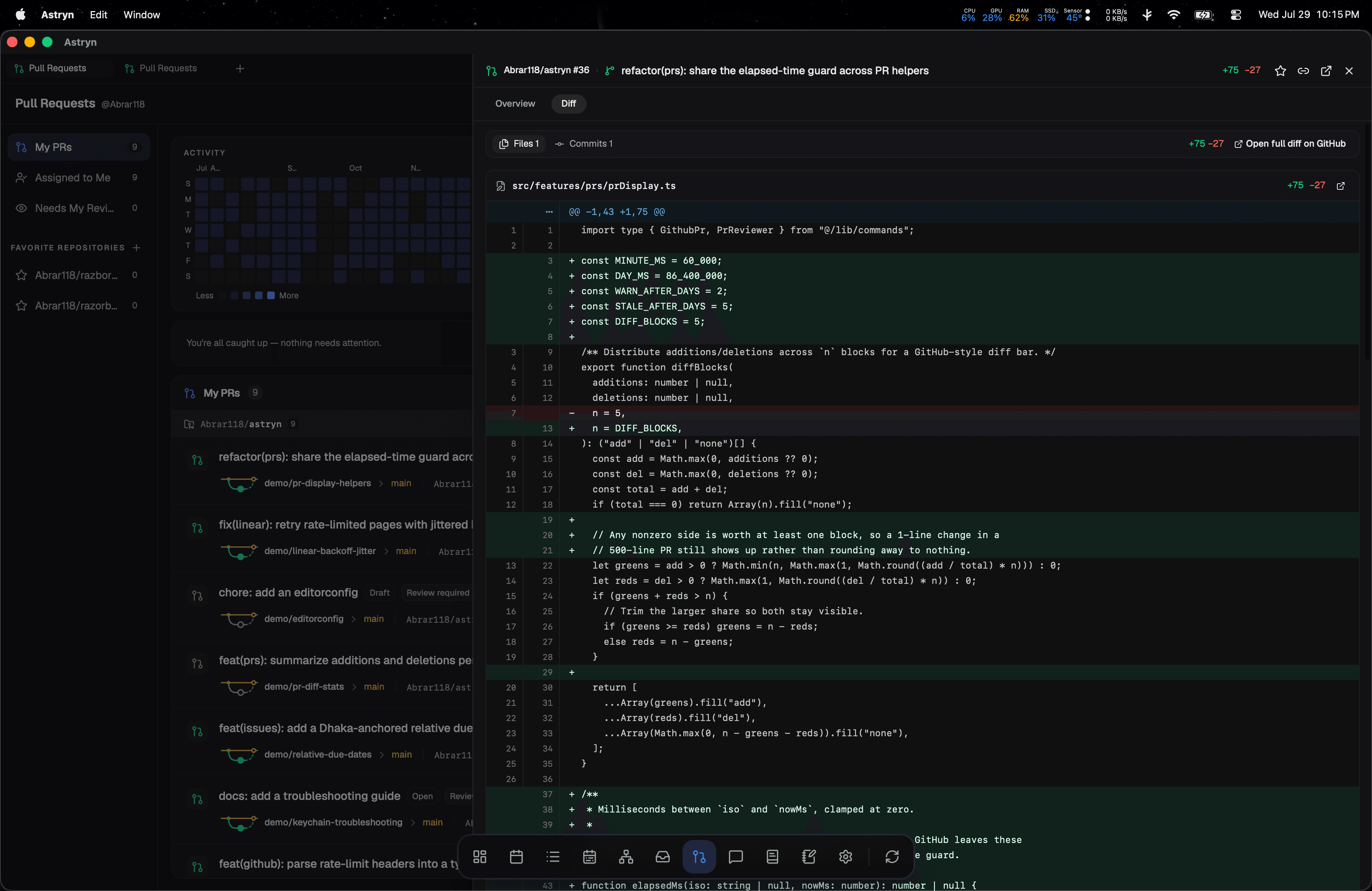Open the chat bubble icon in dock
Viewport: 1372px width, 891px height.
click(736, 857)
